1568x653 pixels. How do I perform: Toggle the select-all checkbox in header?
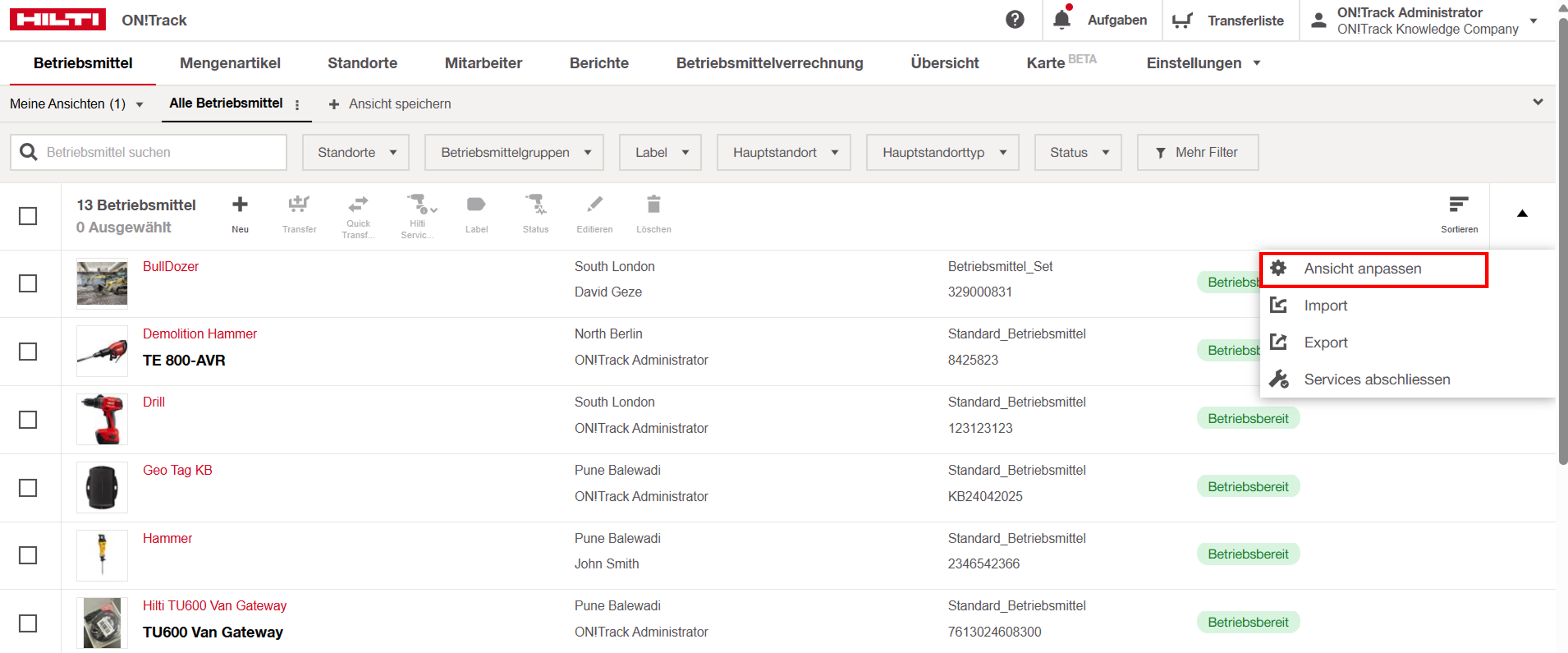click(28, 216)
